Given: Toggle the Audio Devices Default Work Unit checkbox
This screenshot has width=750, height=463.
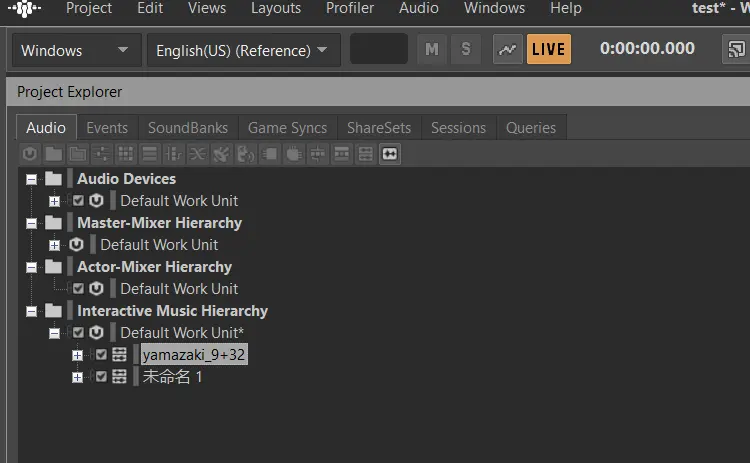Looking at the screenshot, I should (78, 201).
